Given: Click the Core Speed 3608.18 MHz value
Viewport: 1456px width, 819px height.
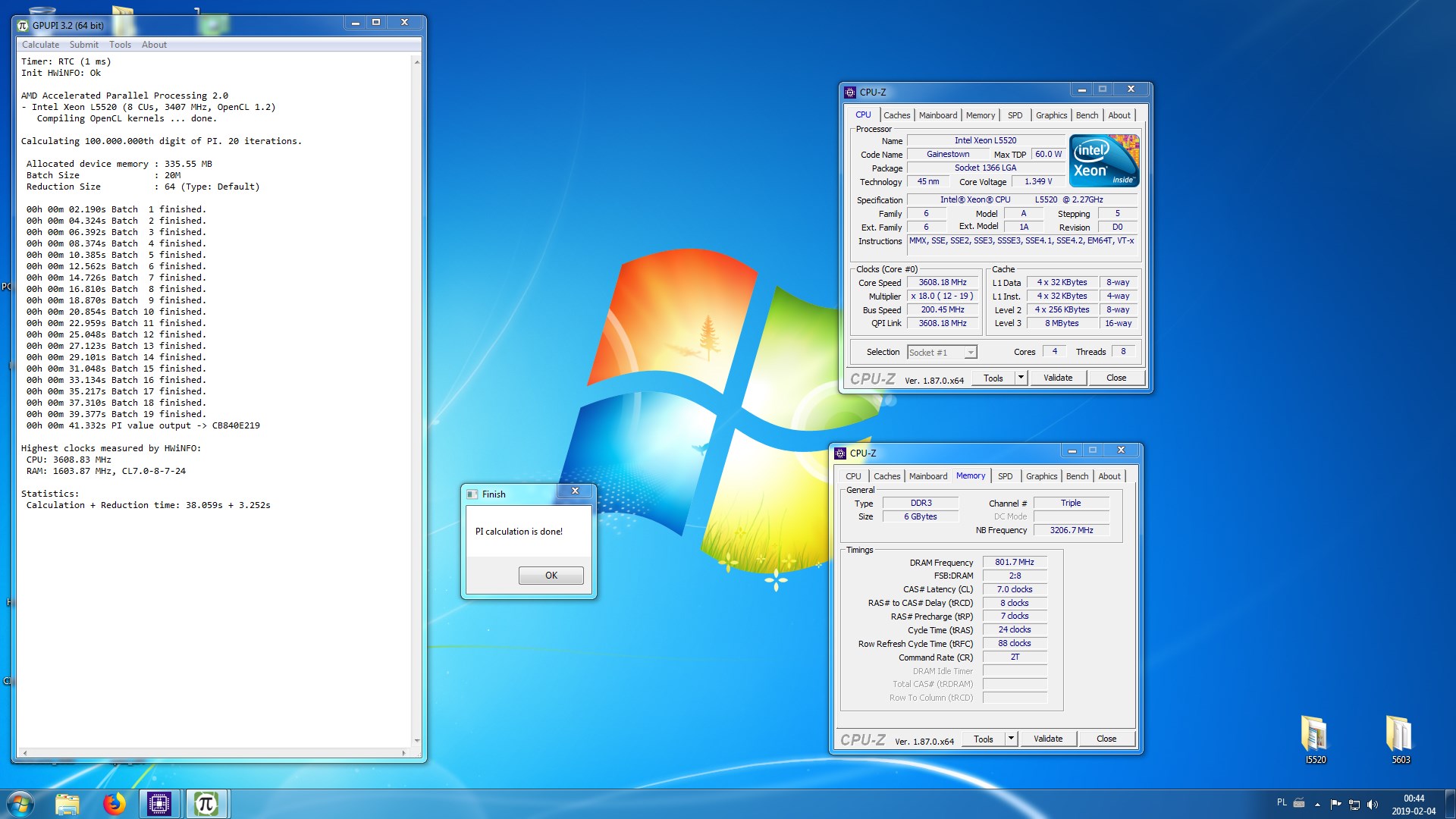Looking at the screenshot, I should (943, 282).
